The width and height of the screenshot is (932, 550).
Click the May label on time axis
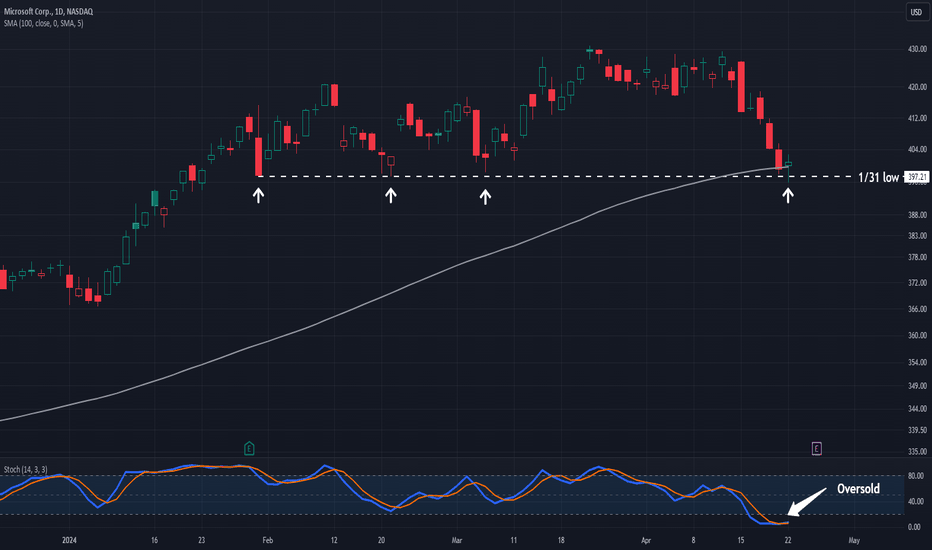pyautogui.click(x=854, y=540)
